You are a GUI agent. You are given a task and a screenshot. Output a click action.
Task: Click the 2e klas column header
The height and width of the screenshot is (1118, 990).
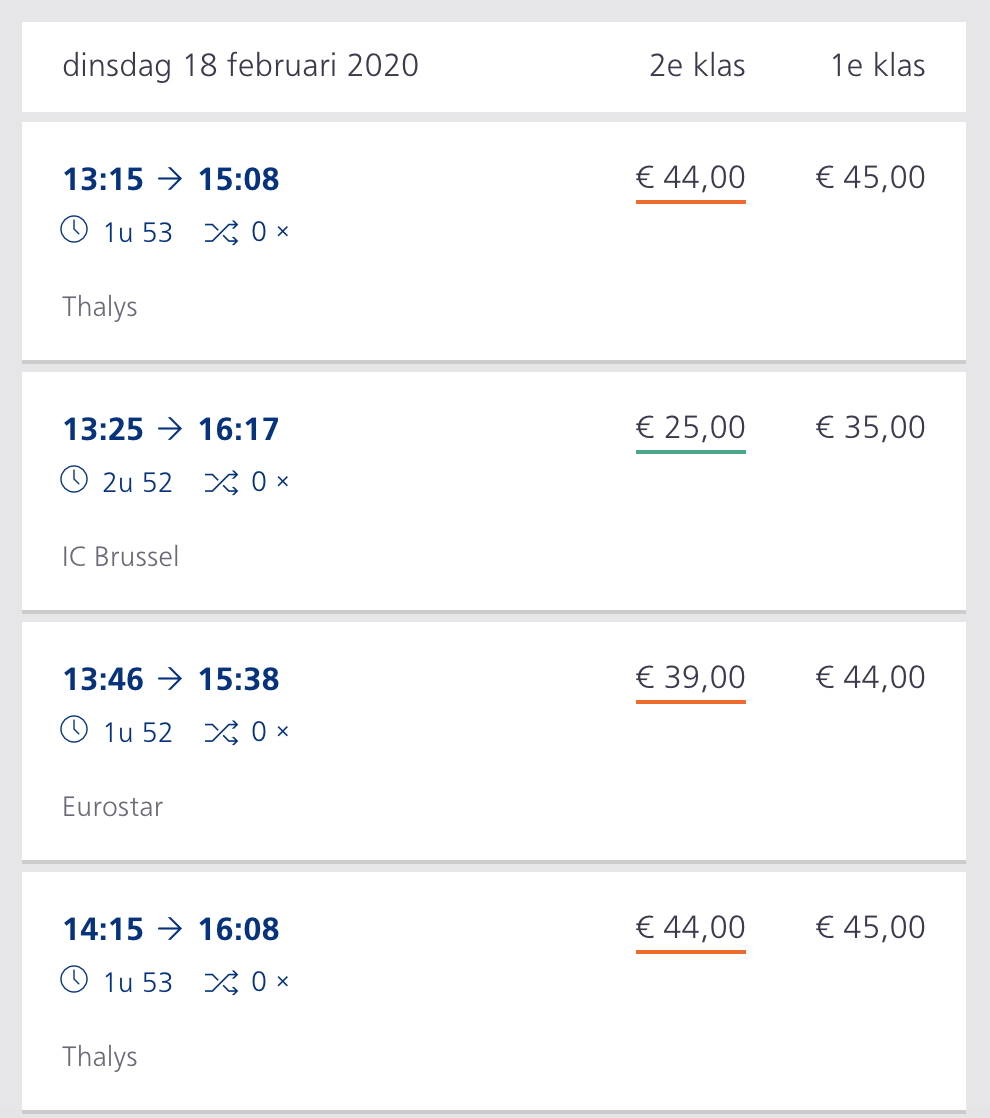697,66
